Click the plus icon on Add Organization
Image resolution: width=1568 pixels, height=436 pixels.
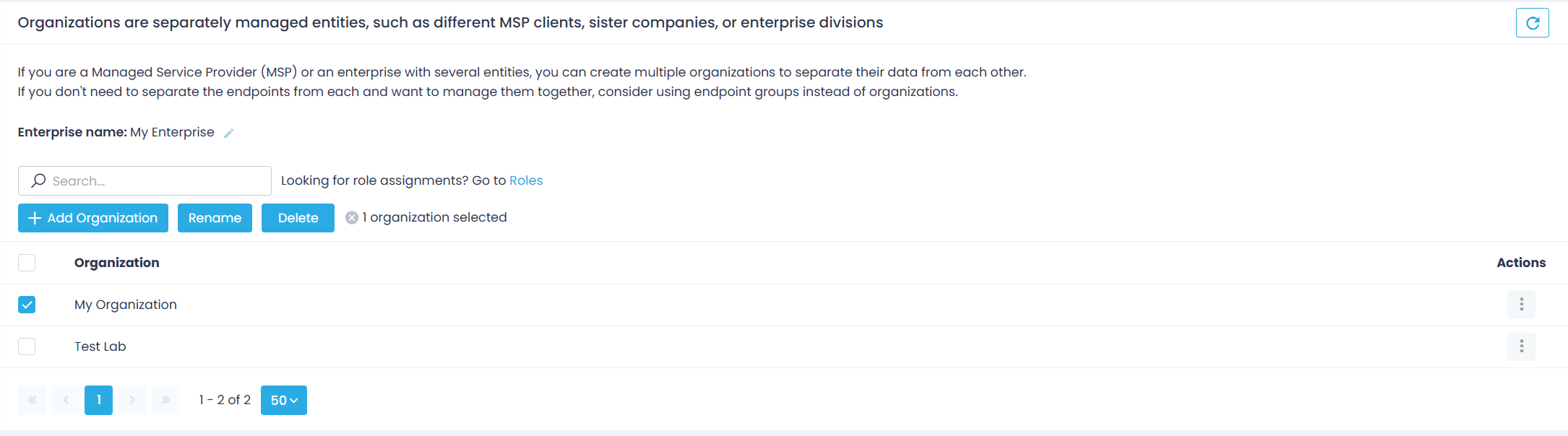coord(35,217)
